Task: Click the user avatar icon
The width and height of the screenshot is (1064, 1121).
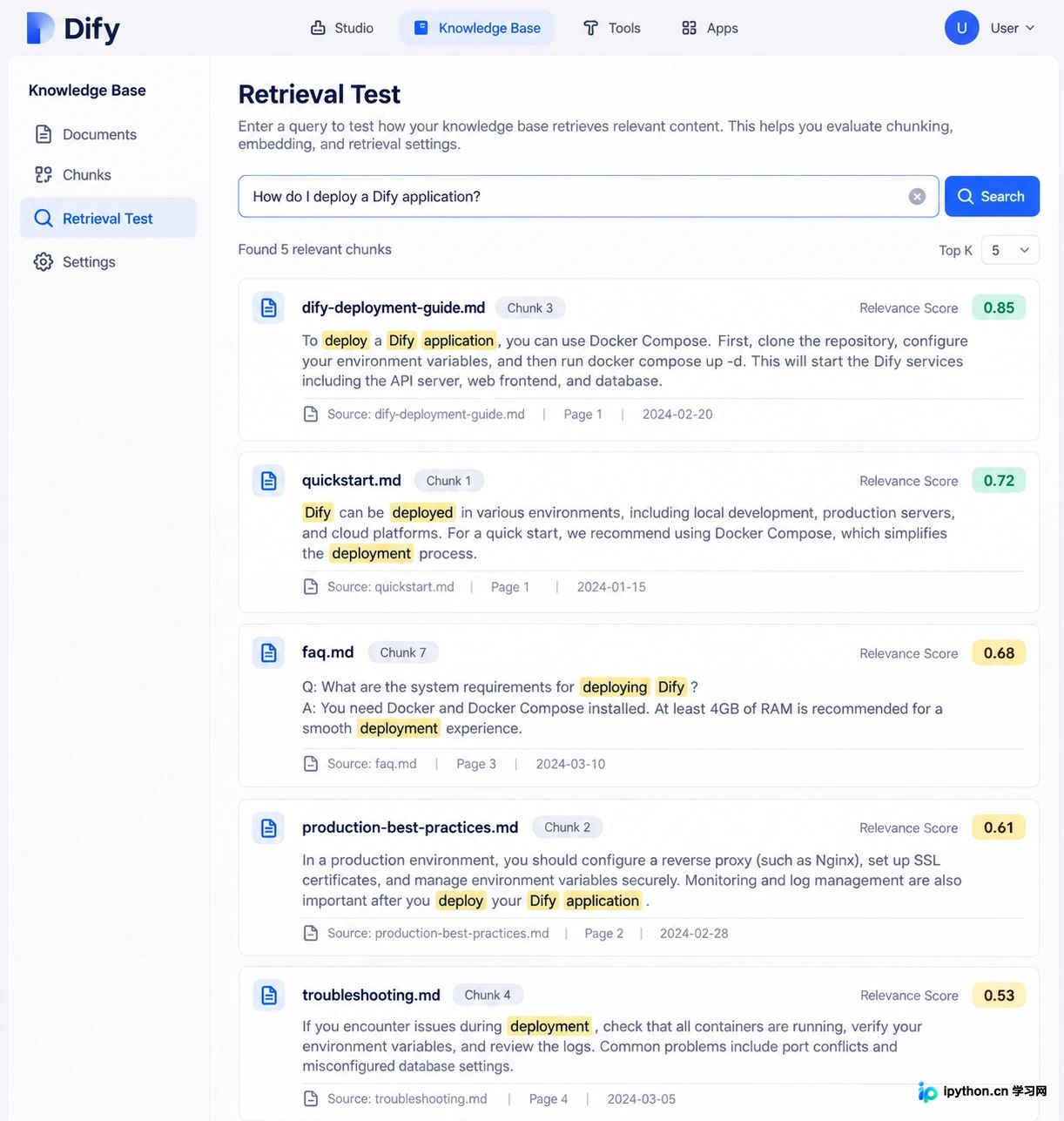Action: pyautogui.click(x=962, y=28)
